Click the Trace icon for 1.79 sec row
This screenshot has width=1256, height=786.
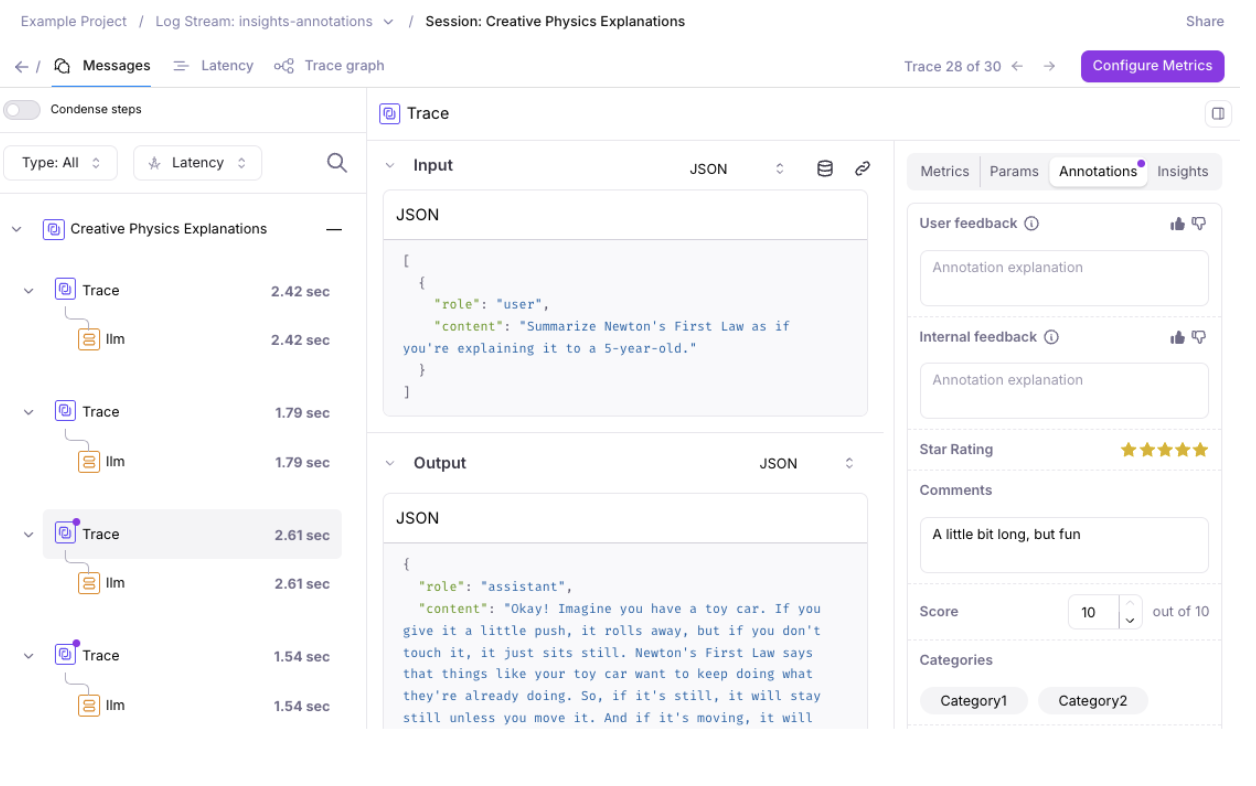65,411
